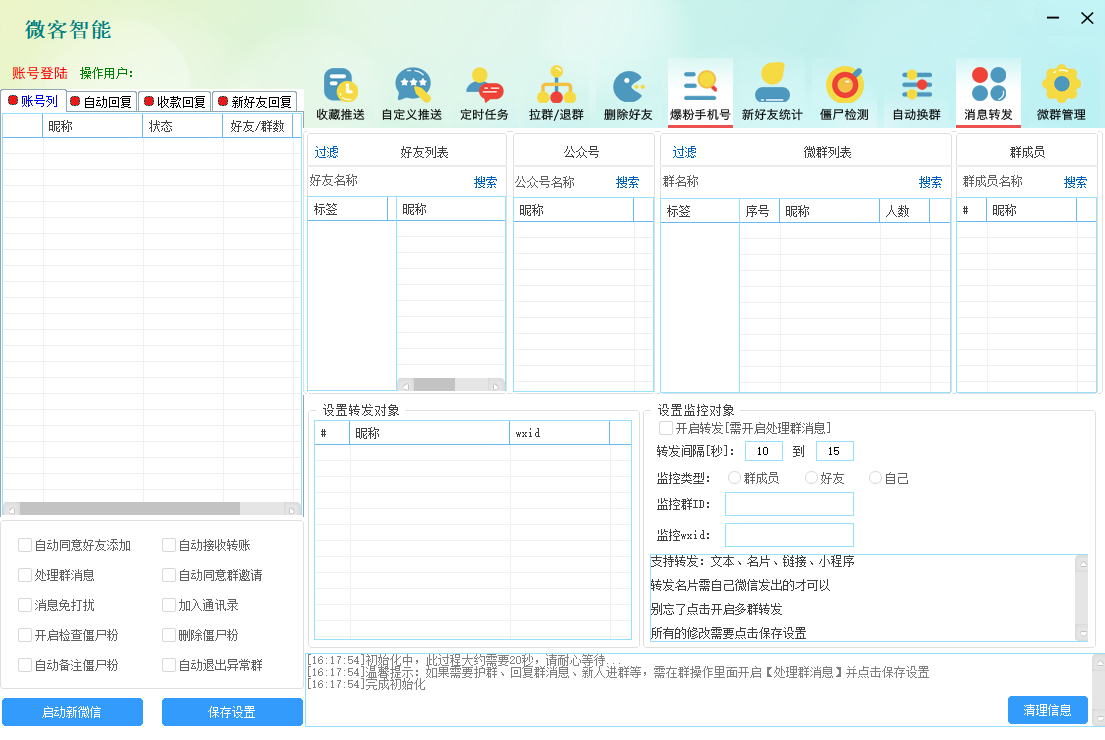
Task: Click 过滤 in 微群列表 panel
Action: tap(684, 152)
